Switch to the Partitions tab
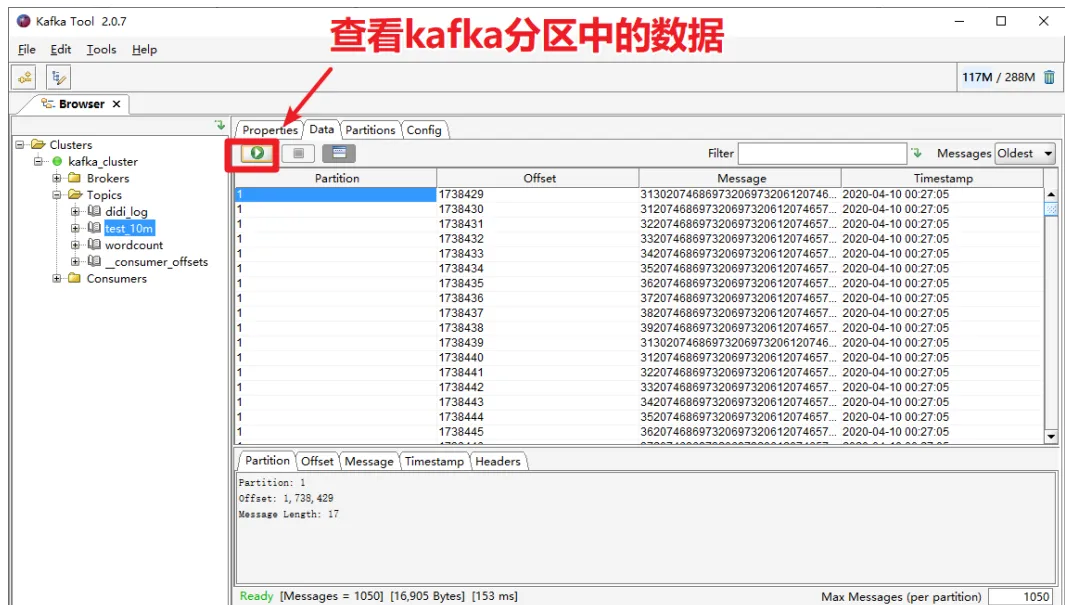 (x=370, y=130)
